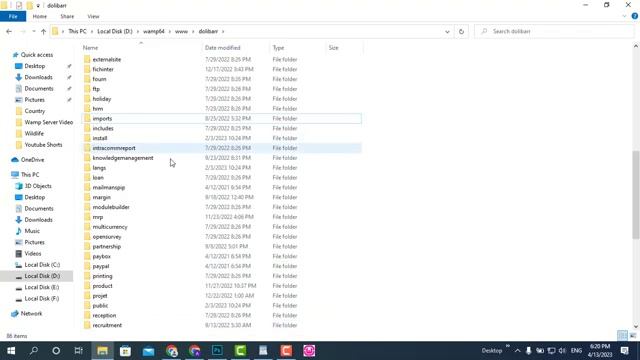Click the Search dolibarr field
640x360 pixels.
click(x=554, y=31)
